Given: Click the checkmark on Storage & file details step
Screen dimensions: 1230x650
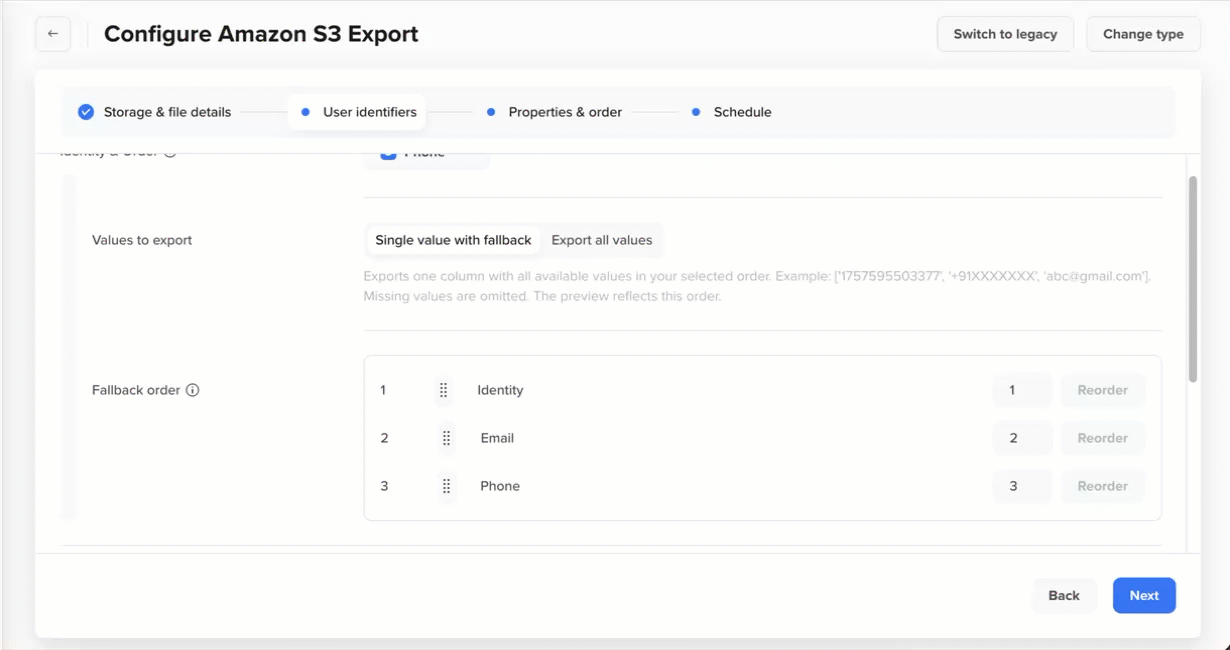Looking at the screenshot, I should [x=85, y=111].
